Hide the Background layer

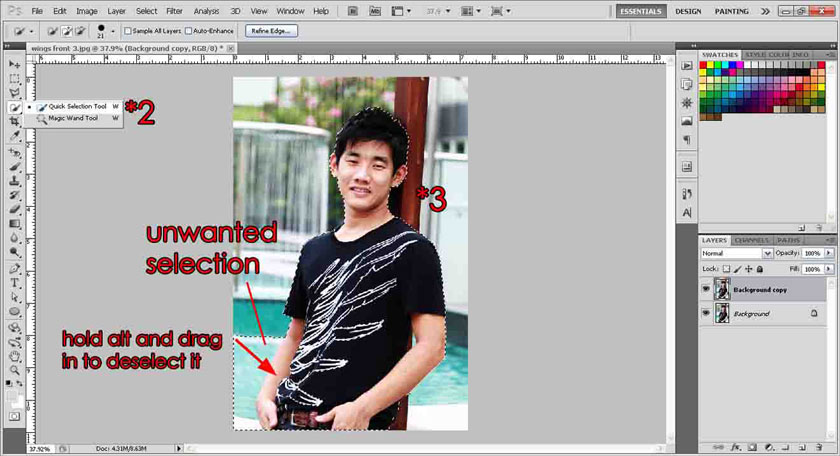[706, 313]
